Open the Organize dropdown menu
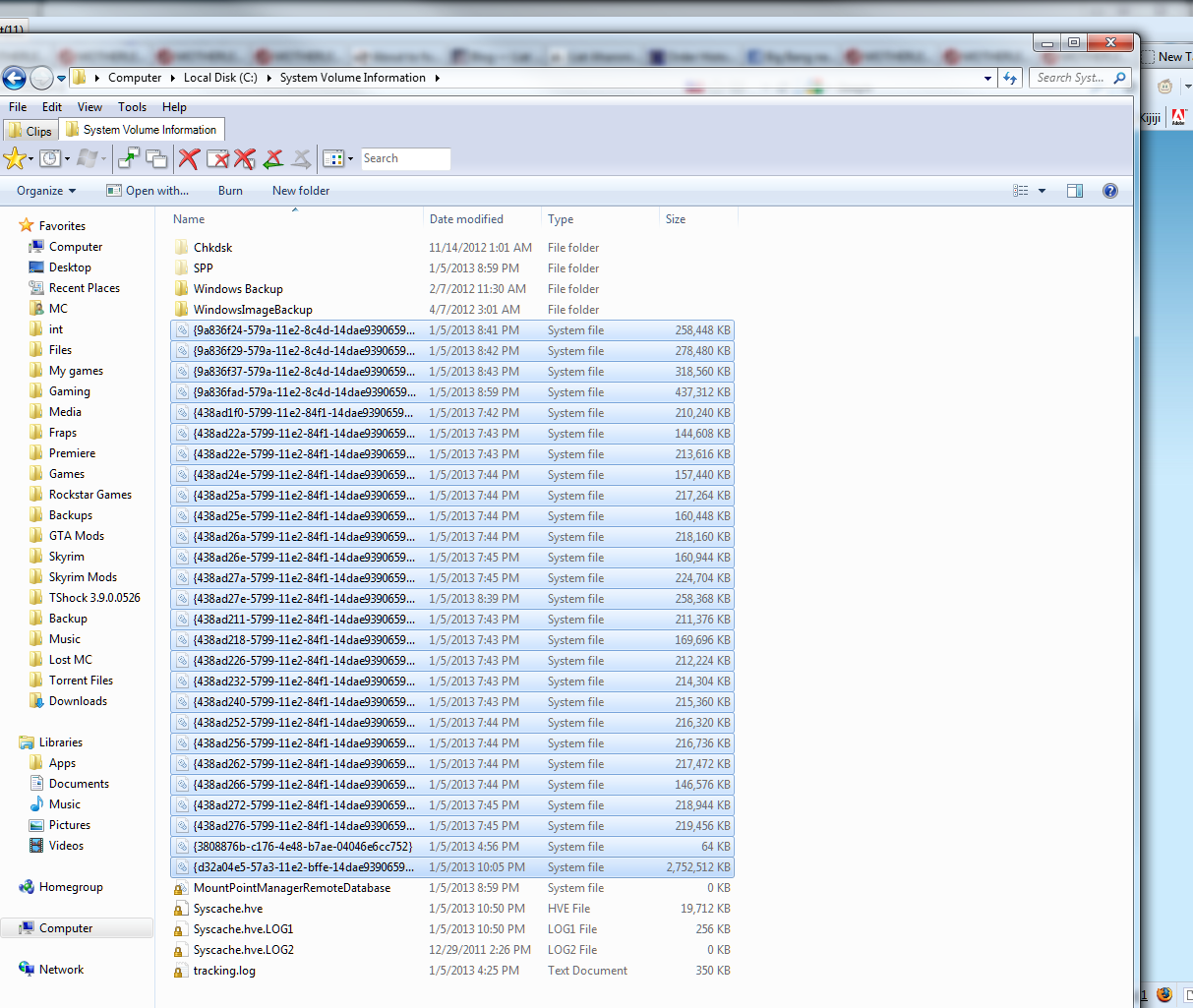The height and width of the screenshot is (1008, 1193). pos(46,191)
